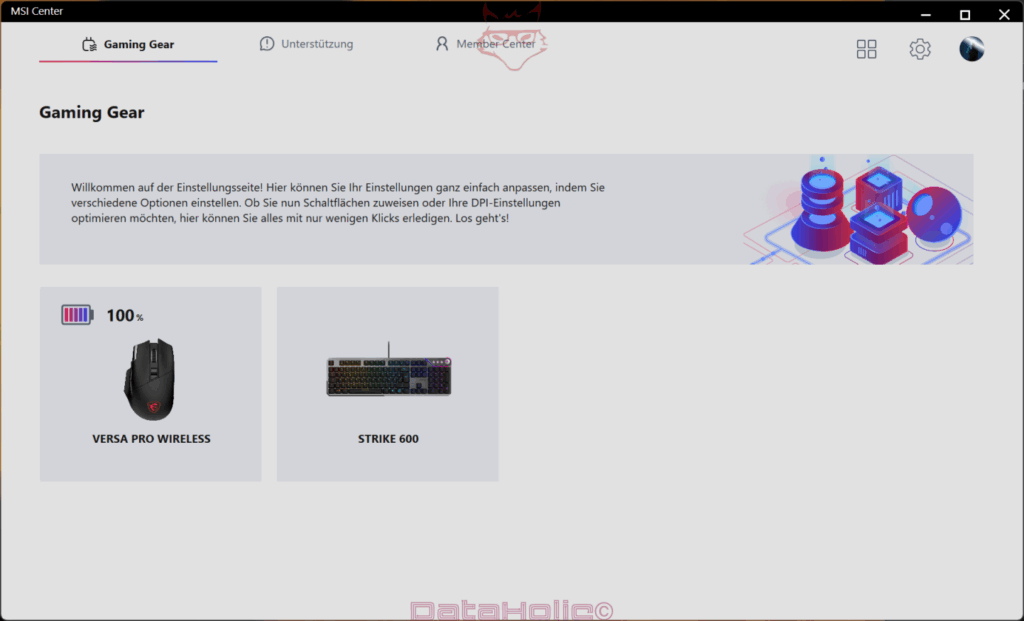
Task: Click the STRIKE 600 label
Action: [388, 439]
